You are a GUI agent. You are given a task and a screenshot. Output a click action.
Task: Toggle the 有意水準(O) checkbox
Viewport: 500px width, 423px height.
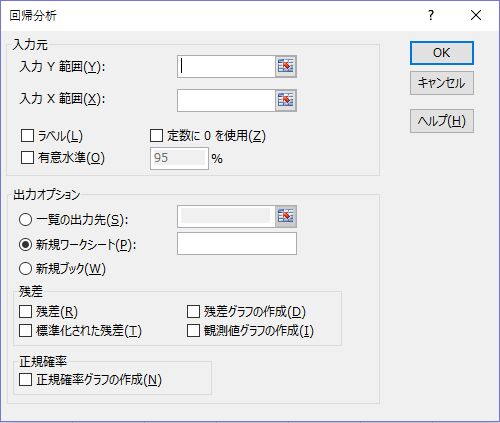[x=27, y=157]
